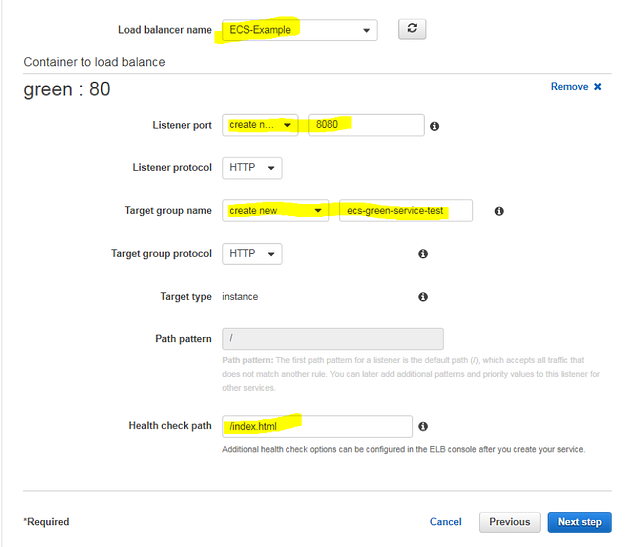640x547 pixels.
Task: Click the Remove link for green container
Action: [x=569, y=87]
